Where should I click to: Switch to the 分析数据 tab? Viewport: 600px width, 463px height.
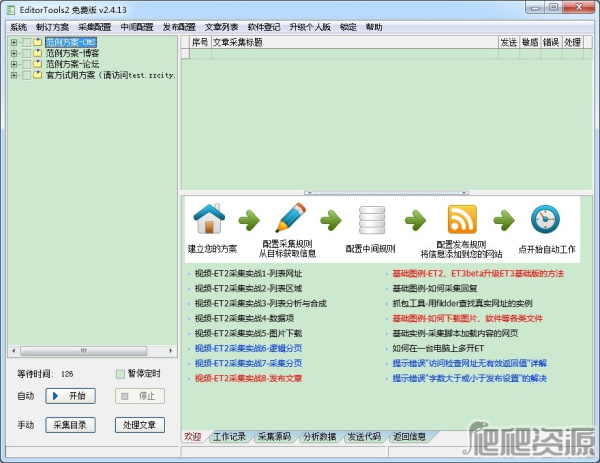pyautogui.click(x=320, y=437)
